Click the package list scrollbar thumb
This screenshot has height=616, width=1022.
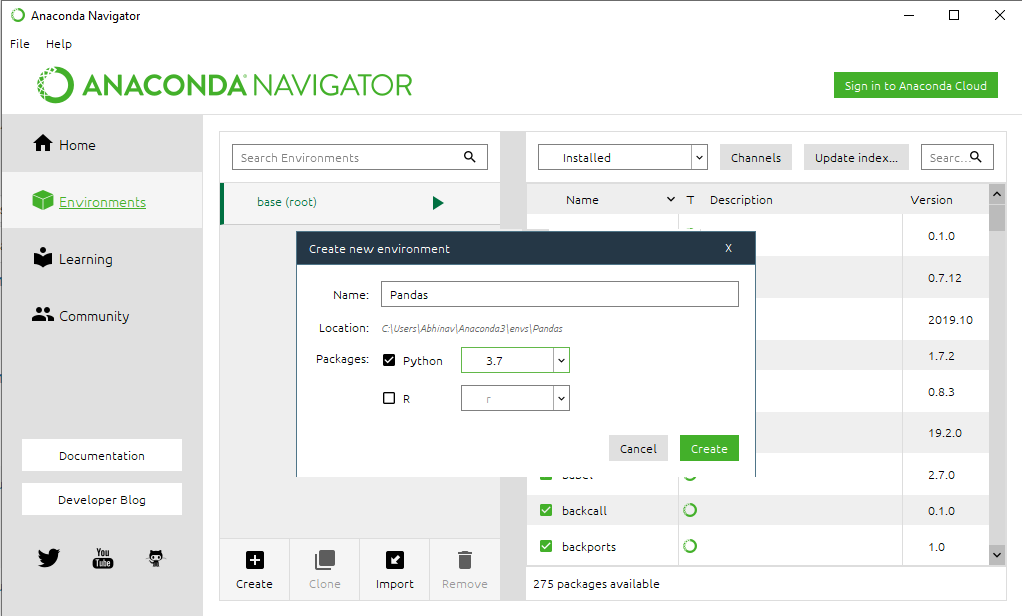(997, 218)
